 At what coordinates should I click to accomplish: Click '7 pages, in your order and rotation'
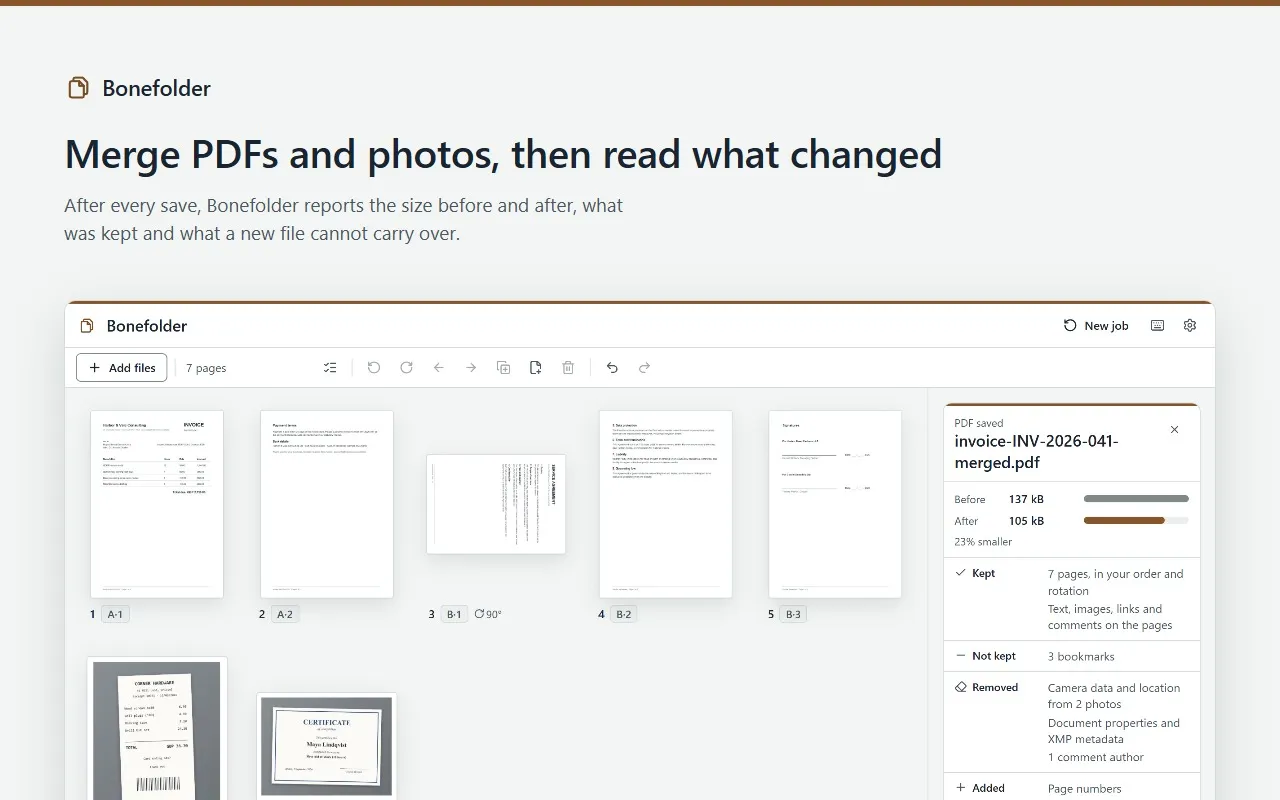[x=1116, y=582]
